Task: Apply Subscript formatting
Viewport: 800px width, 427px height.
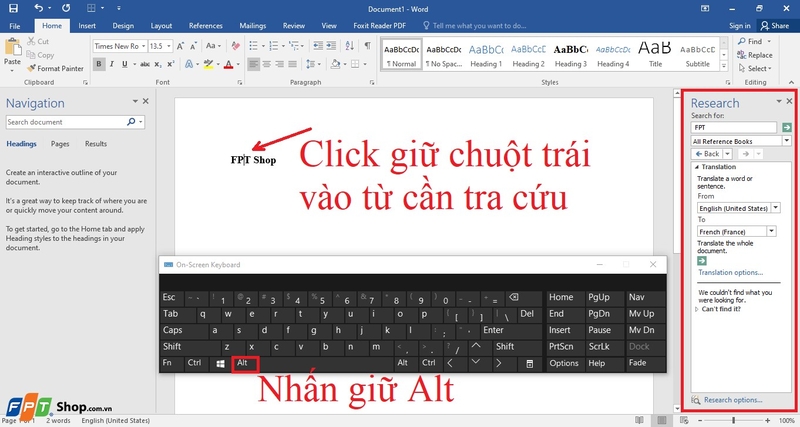Action: (158, 64)
